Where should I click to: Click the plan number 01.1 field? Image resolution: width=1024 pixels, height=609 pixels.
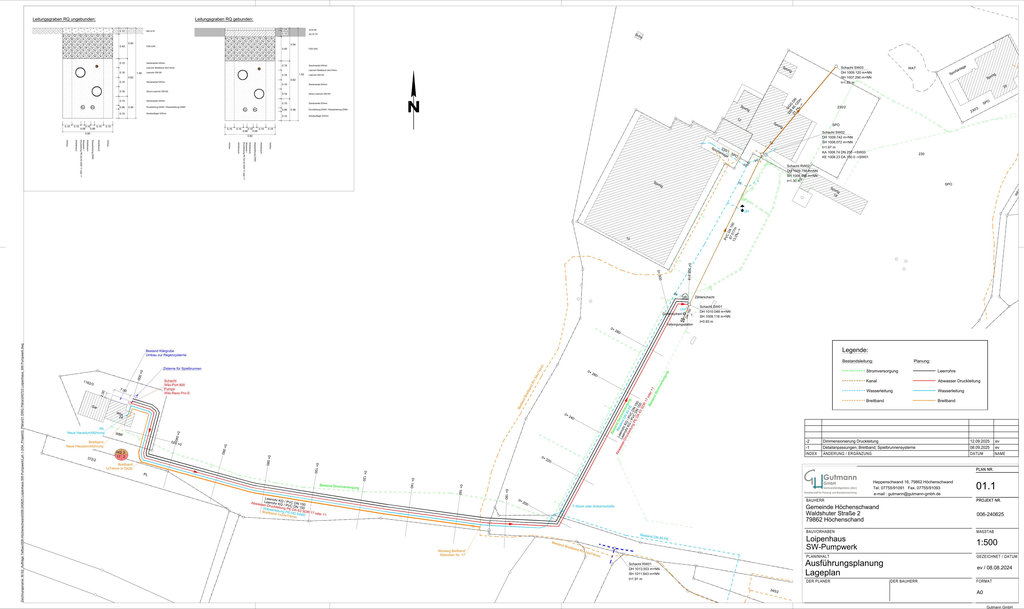pyautogui.click(x=985, y=485)
